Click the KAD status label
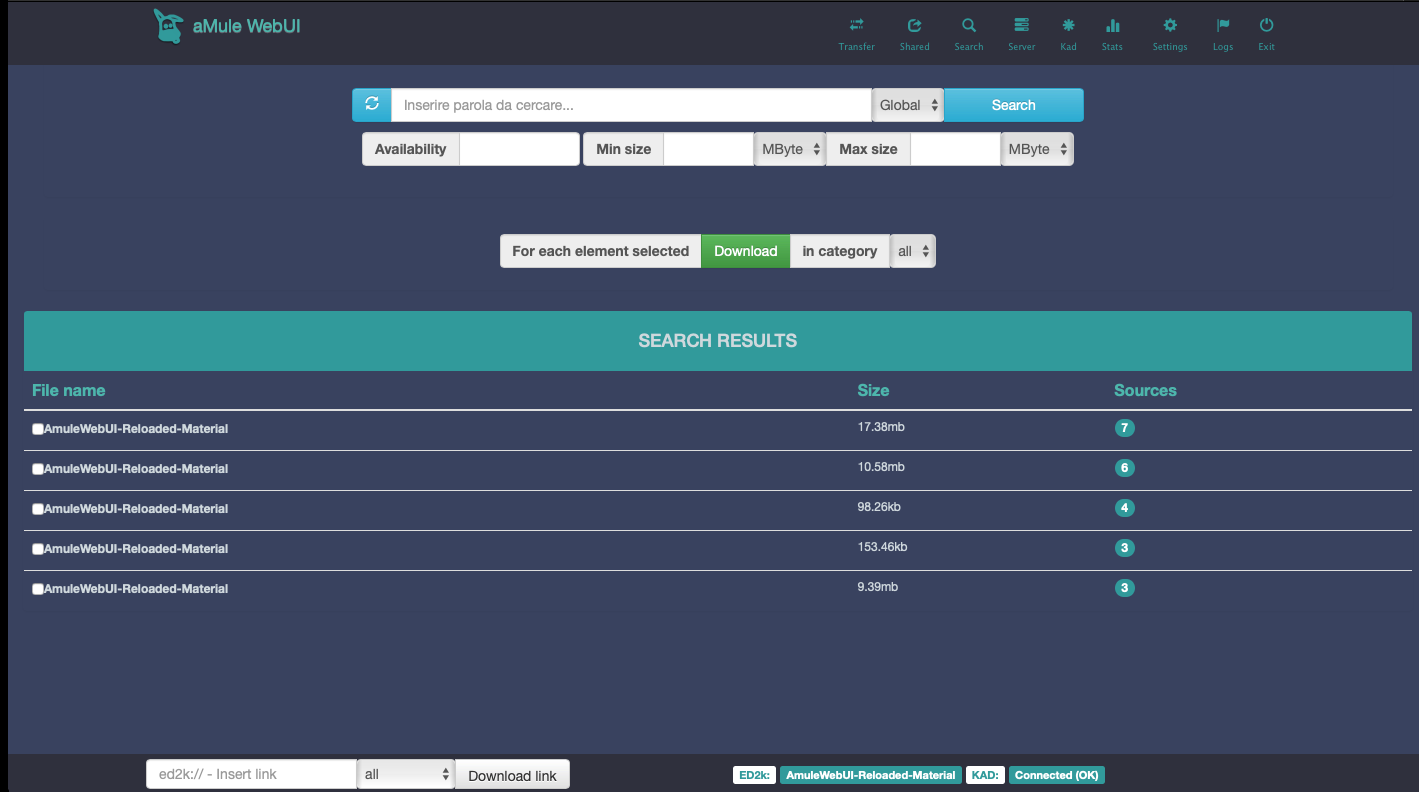This screenshot has height=792, width=1419. pyautogui.click(x=985, y=775)
